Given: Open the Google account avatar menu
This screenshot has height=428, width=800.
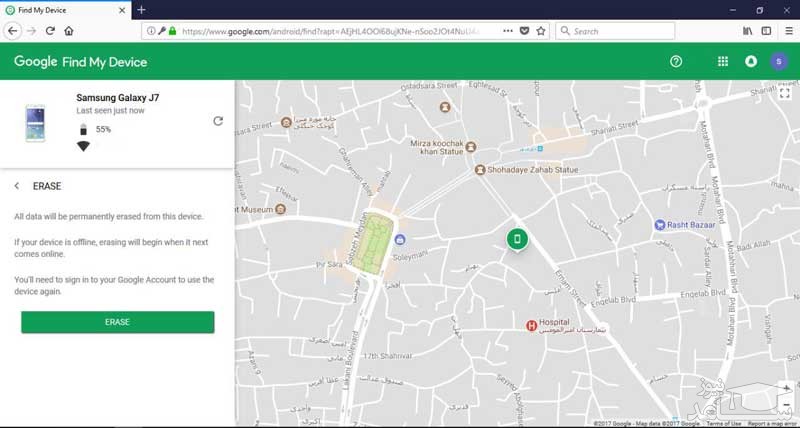Looking at the screenshot, I should pyautogui.click(x=778, y=61).
